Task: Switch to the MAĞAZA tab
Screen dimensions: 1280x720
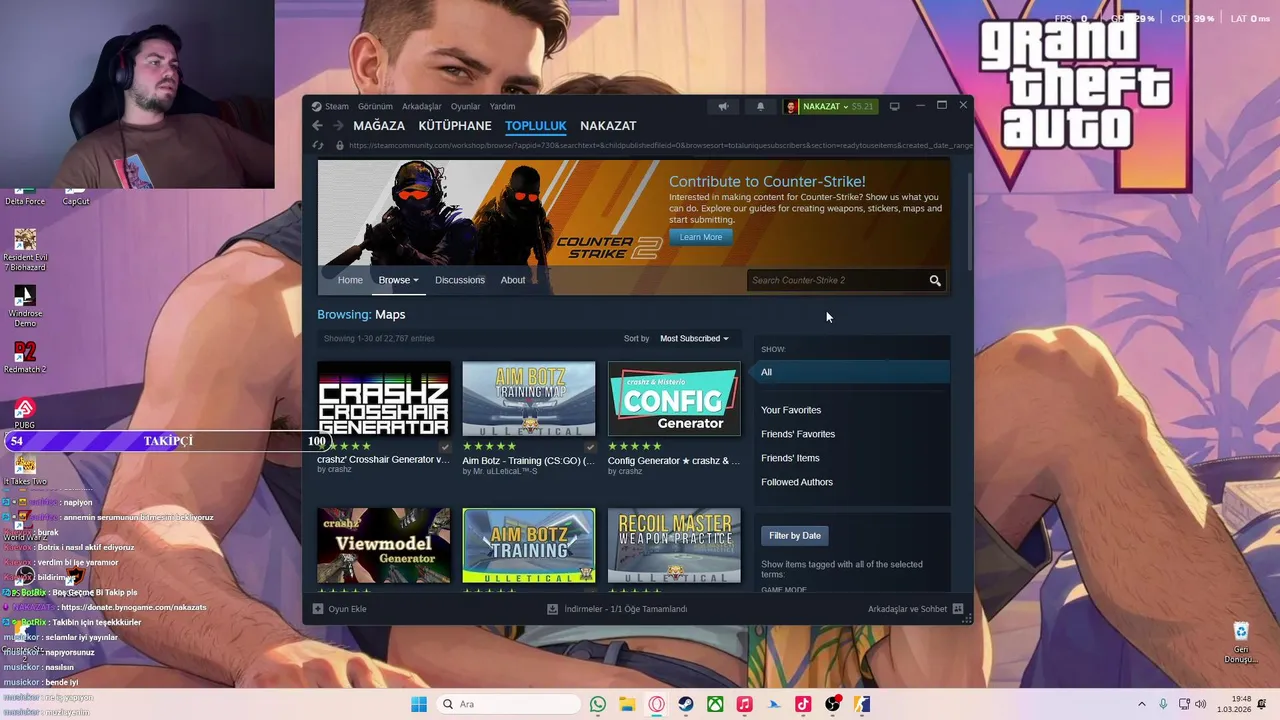Action: tap(379, 125)
